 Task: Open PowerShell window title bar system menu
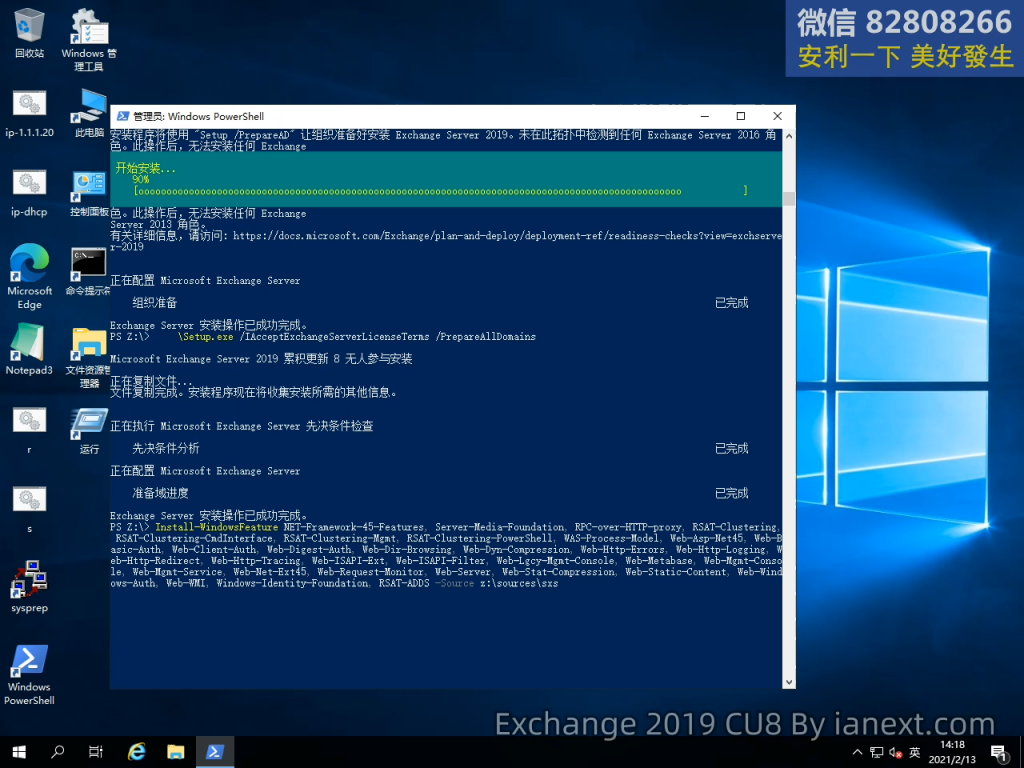[122, 116]
